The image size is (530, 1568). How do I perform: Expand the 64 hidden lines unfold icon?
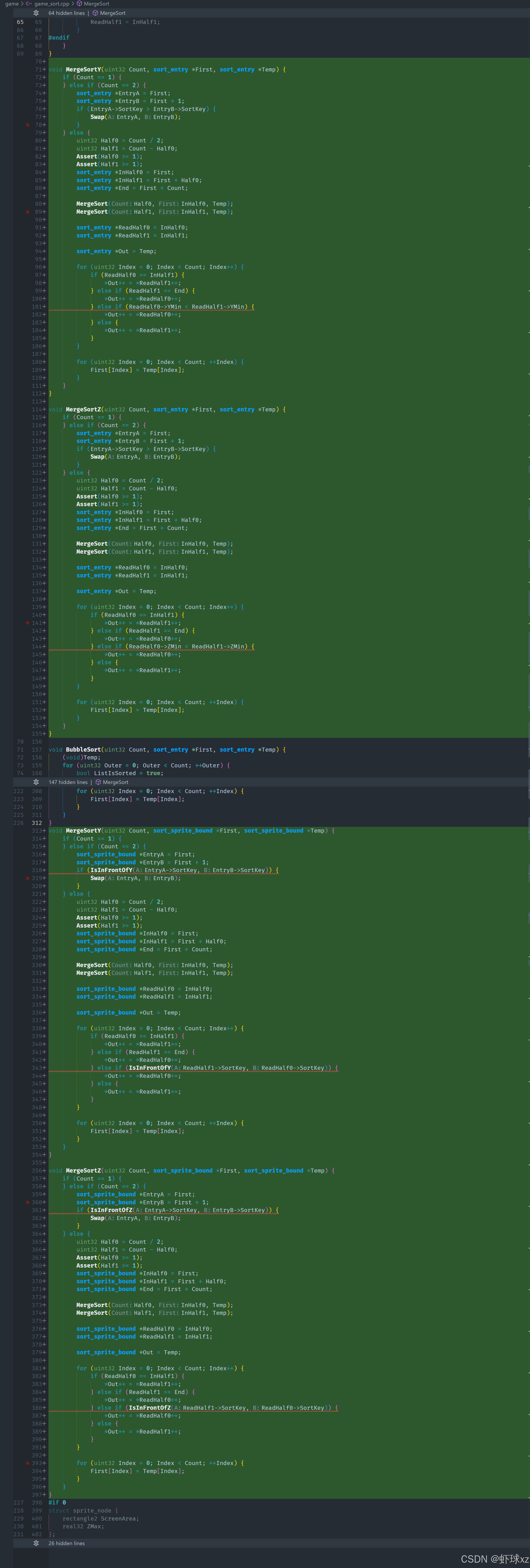36,13
